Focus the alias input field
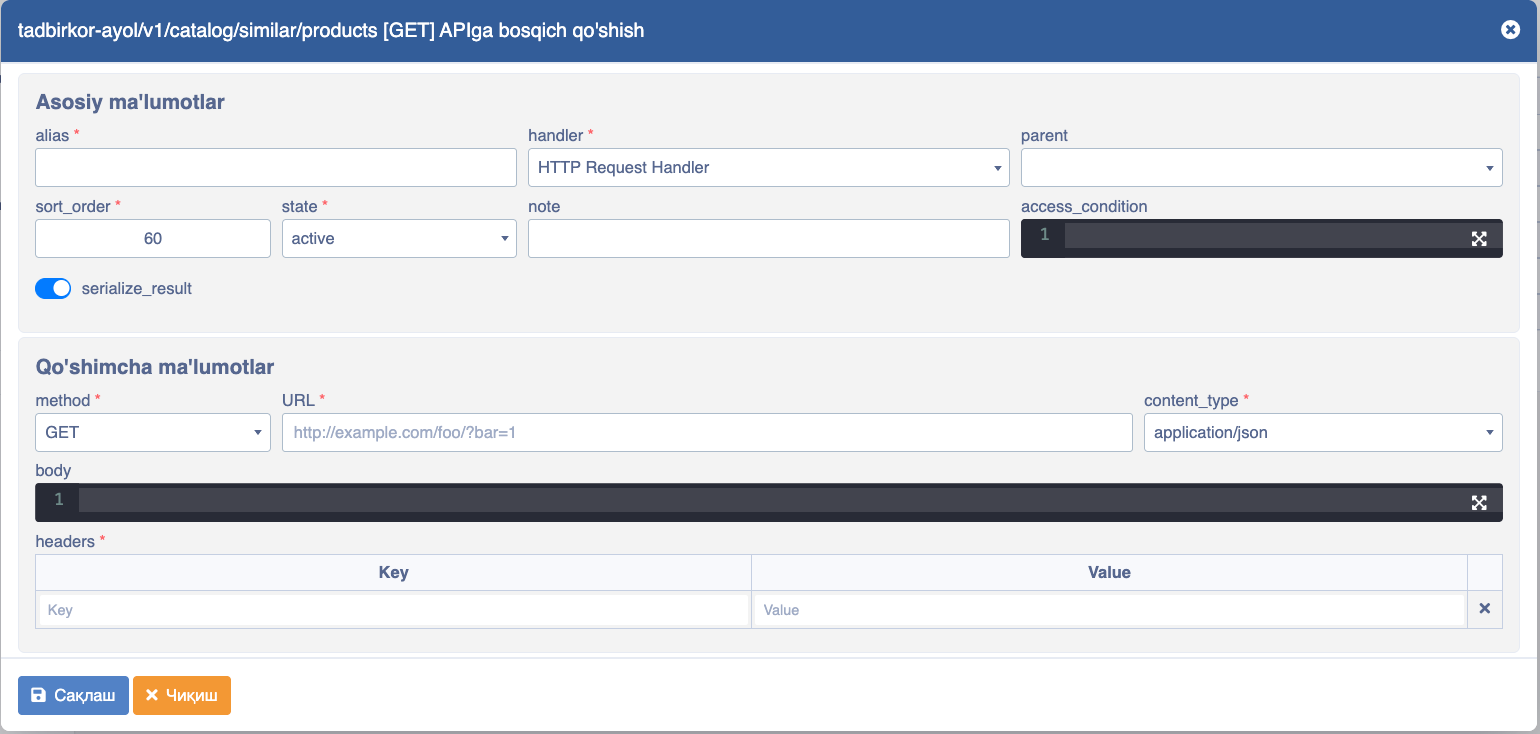 (x=276, y=168)
